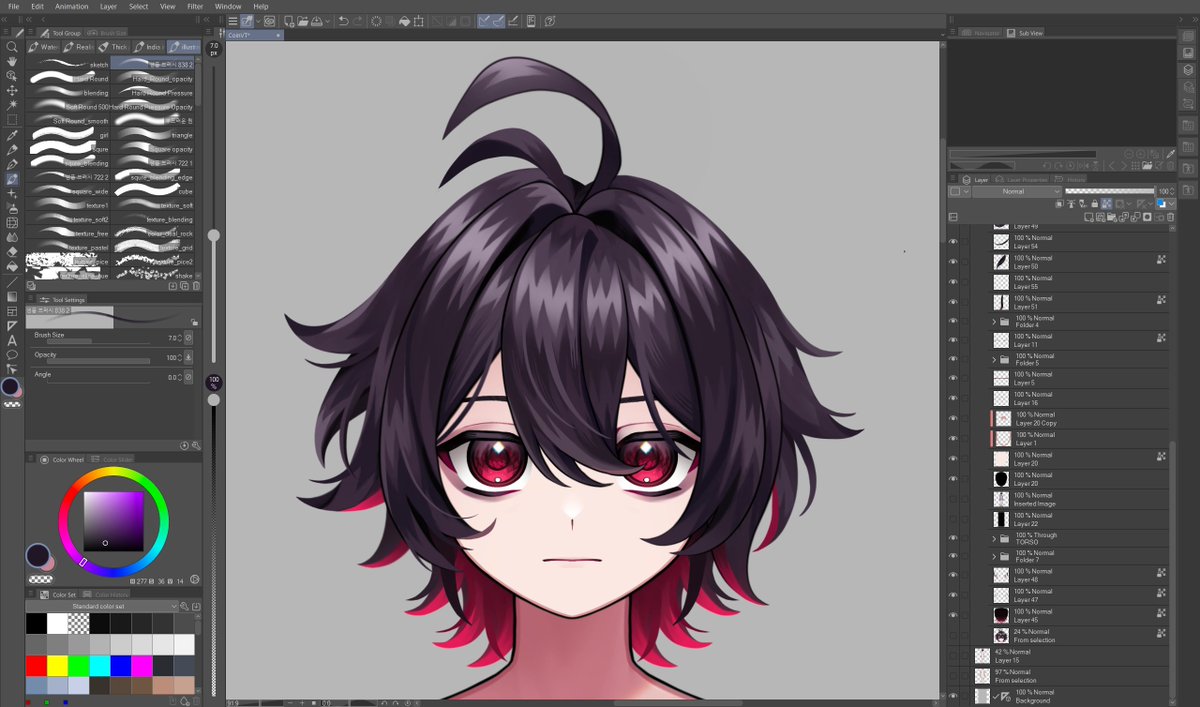
Task: Select the Text tool
Action: pos(12,340)
